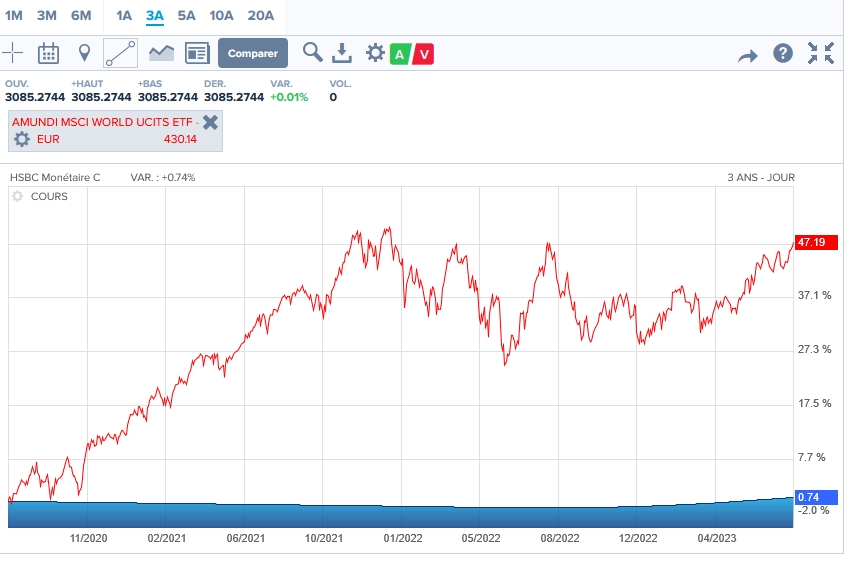The width and height of the screenshot is (844, 565).
Task: Activate the crosshair cursor tool
Action: (13, 53)
